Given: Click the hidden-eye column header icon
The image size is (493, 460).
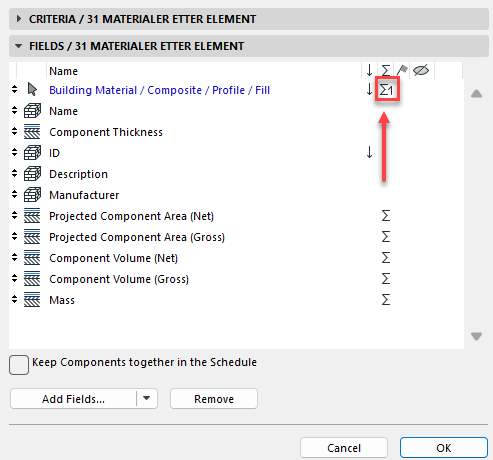Looking at the screenshot, I should 421,70.
